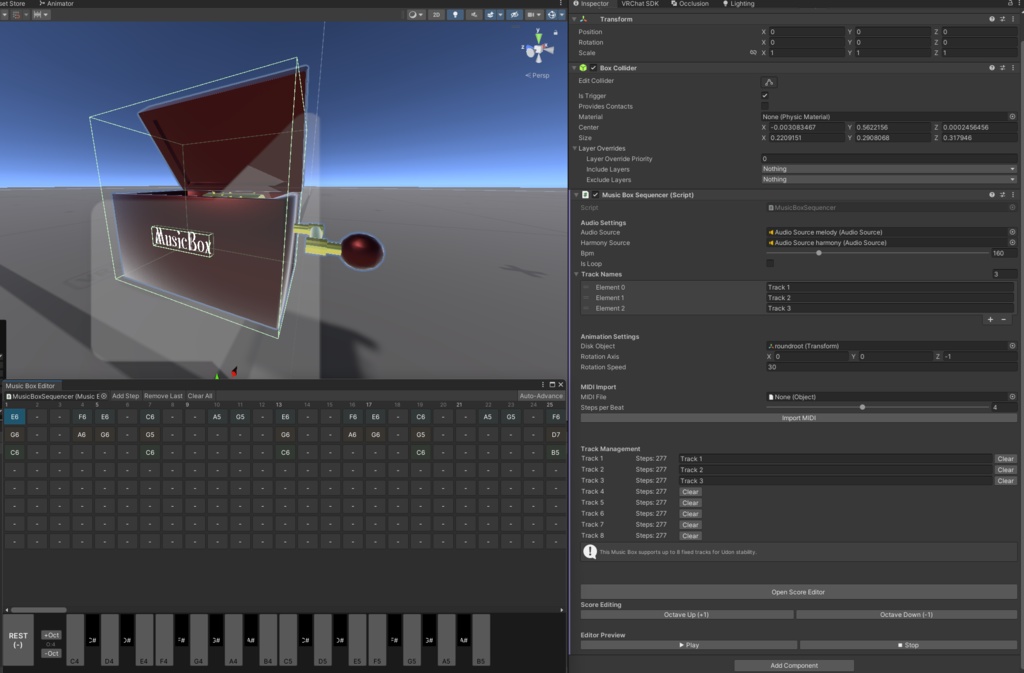Click the REST (-) key
1024x673 pixels.
click(18, 640)
